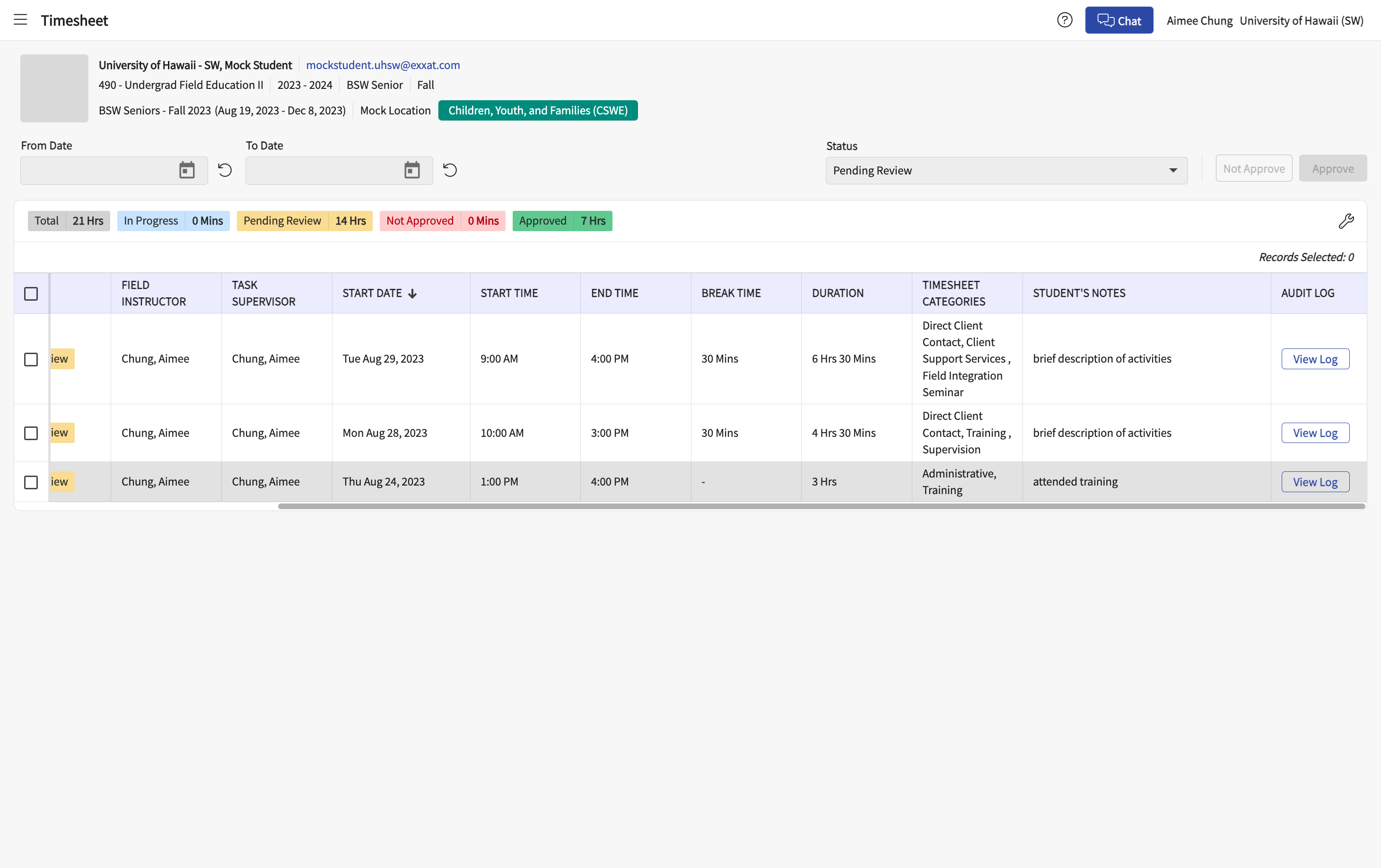1381x868 pixels.
Task: Tick the select-all header checkbox
Action: (31, 294)
